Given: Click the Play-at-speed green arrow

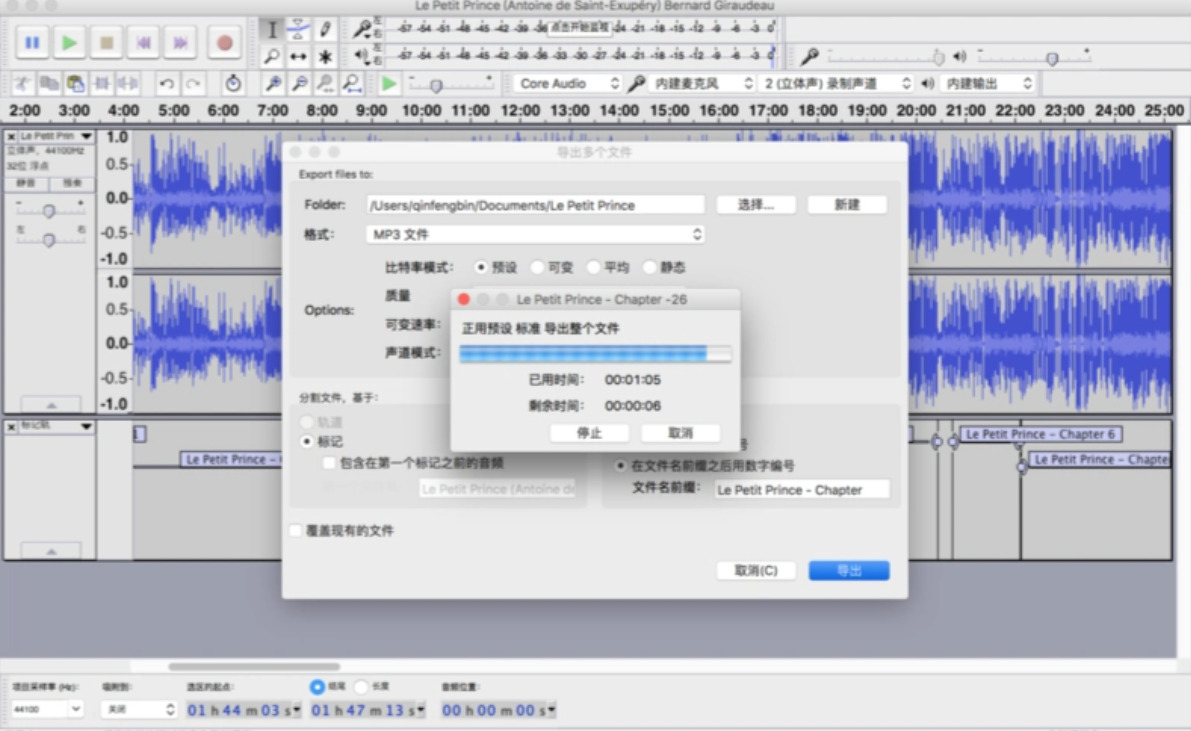Looking at the screenshot, I should 389,84.
